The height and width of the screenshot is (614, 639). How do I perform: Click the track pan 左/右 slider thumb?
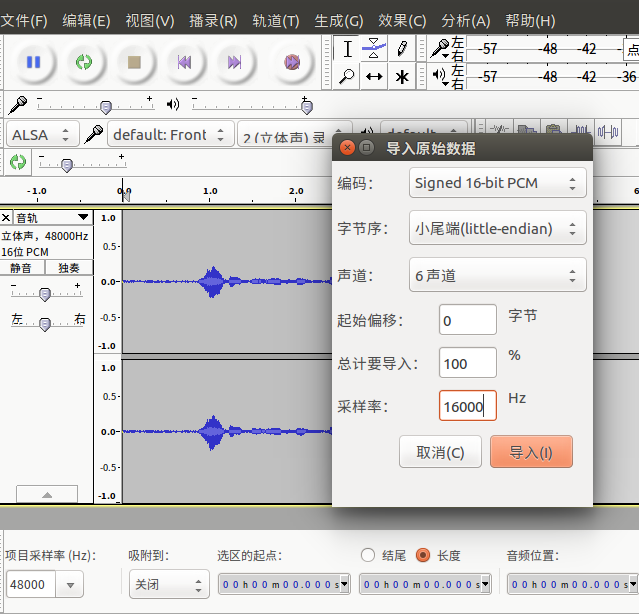point(45,324)
